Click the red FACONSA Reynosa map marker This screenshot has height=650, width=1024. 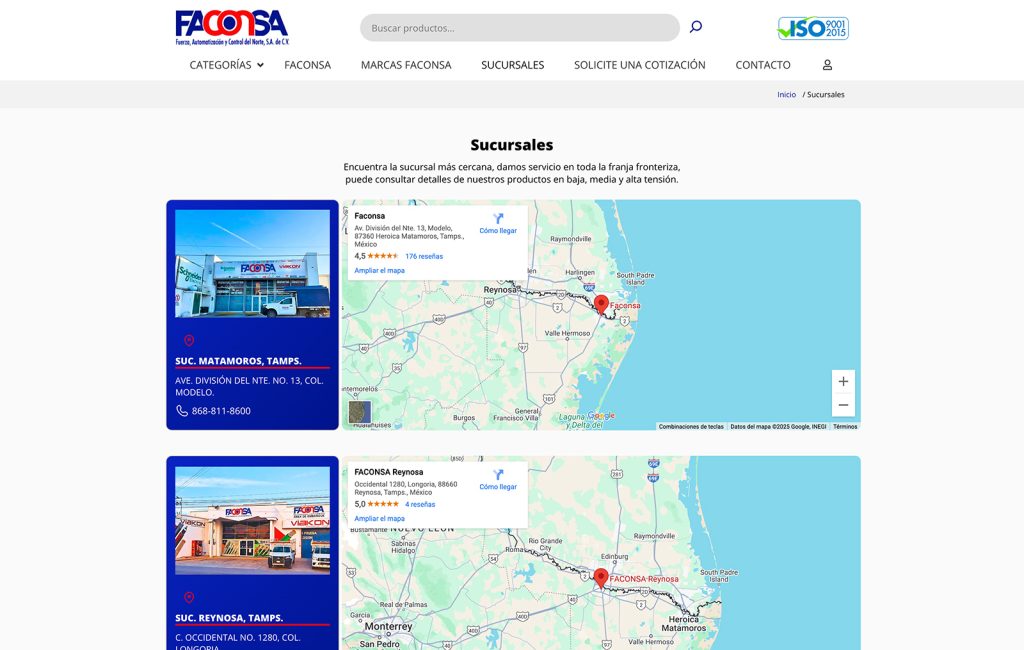click(x=601, y=577)
